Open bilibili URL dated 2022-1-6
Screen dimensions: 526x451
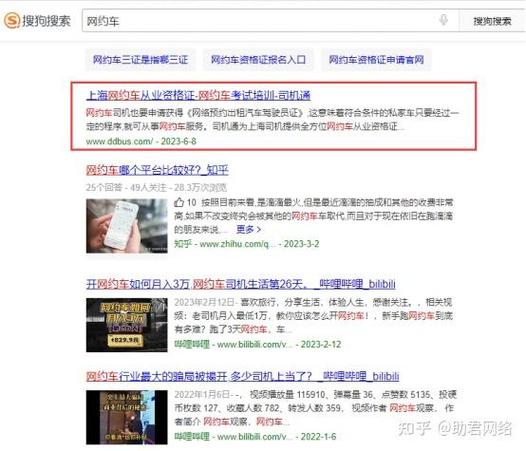255,437
